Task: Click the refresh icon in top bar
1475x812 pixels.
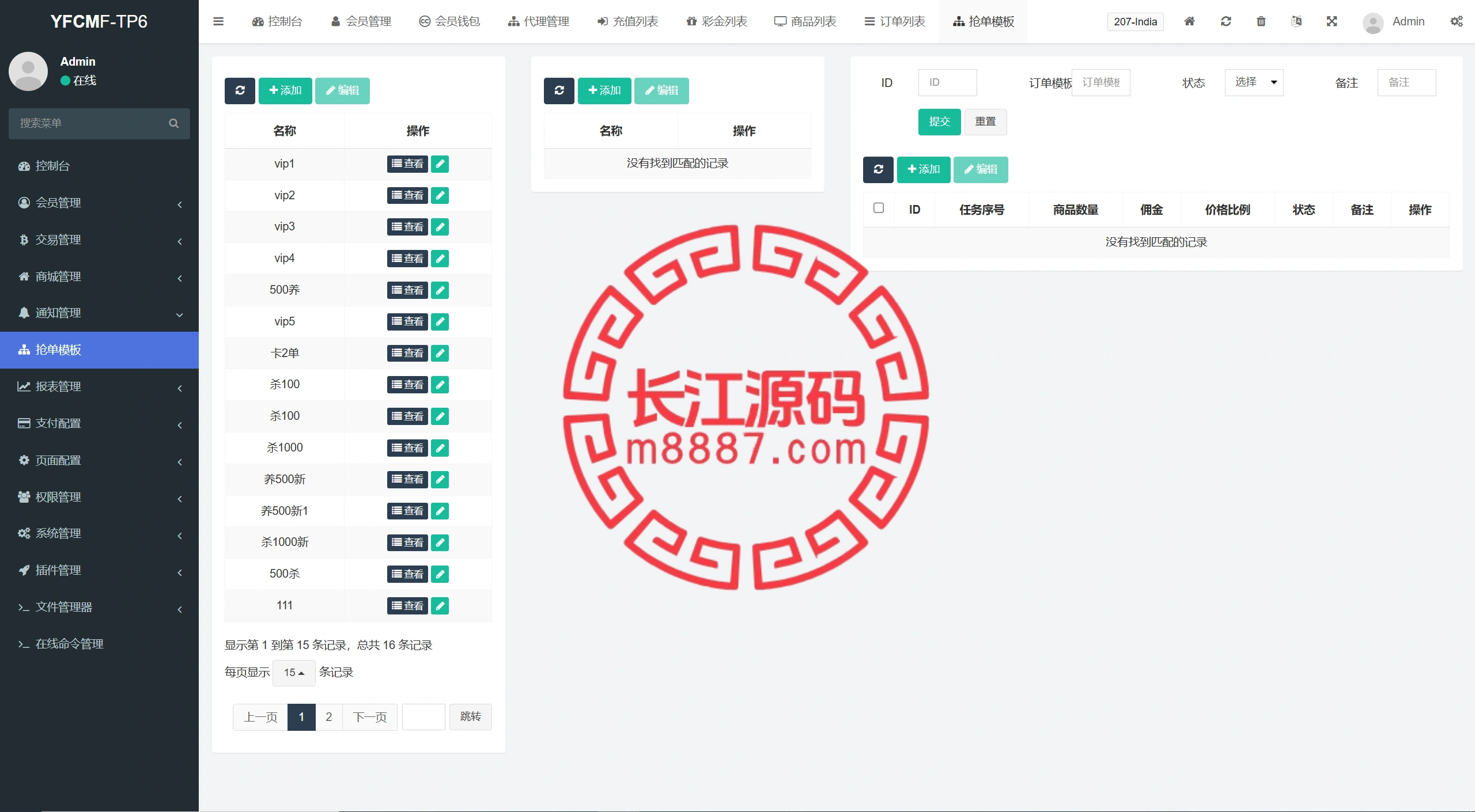Action: 1226,21
